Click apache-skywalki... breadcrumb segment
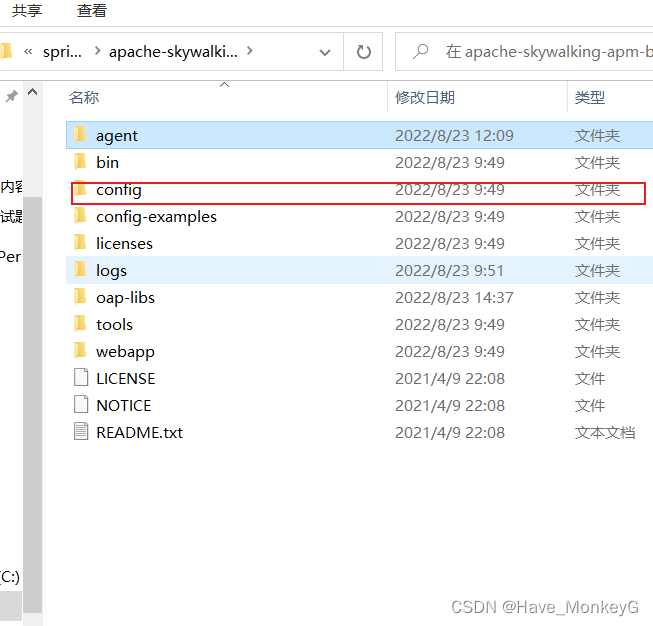653x626 pixels. pyautogui.click(x=173, y=52)
